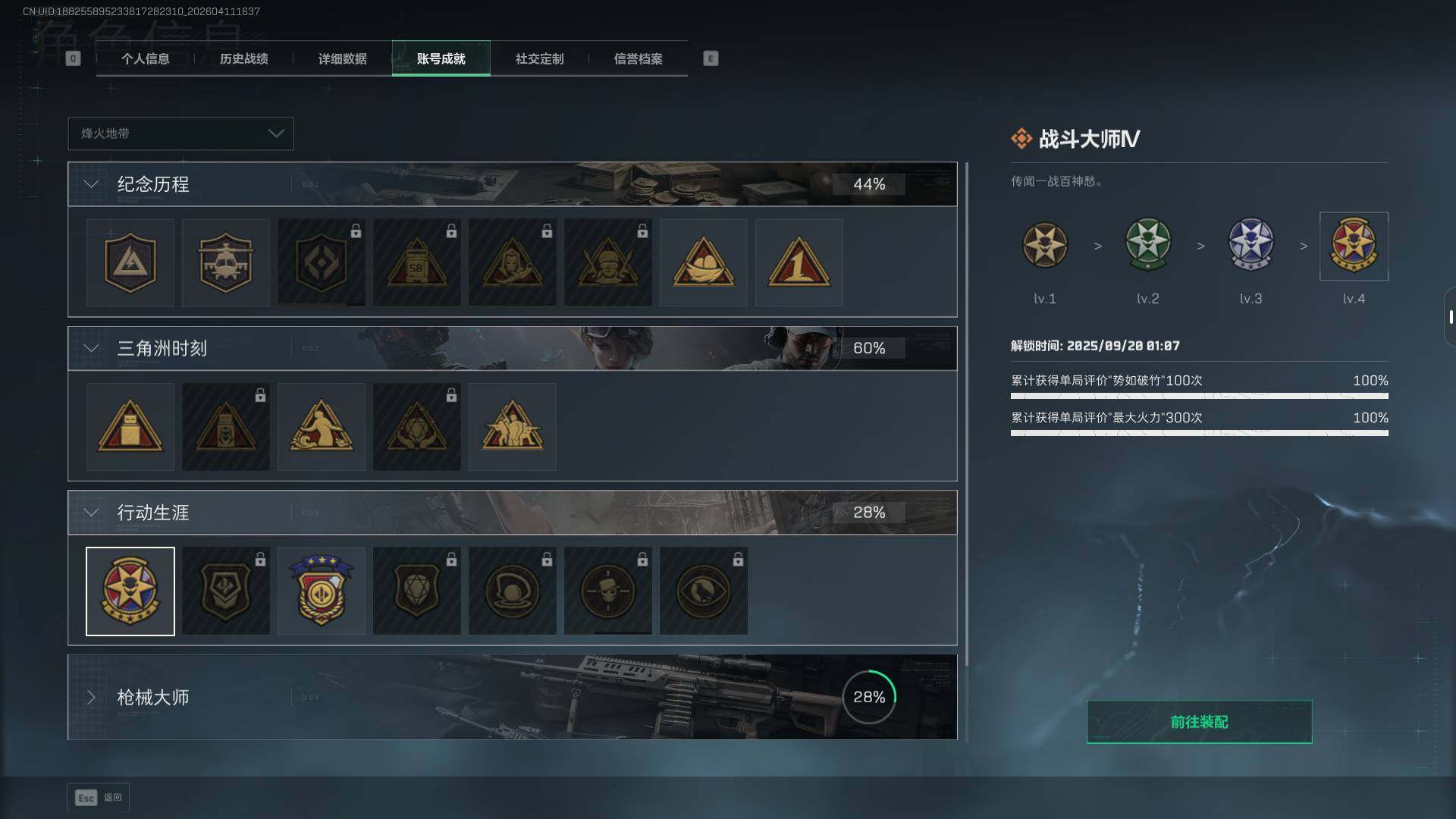Open the 信誉档案 tab
The height and width of the screenshot is (819, 1456).
638,58
